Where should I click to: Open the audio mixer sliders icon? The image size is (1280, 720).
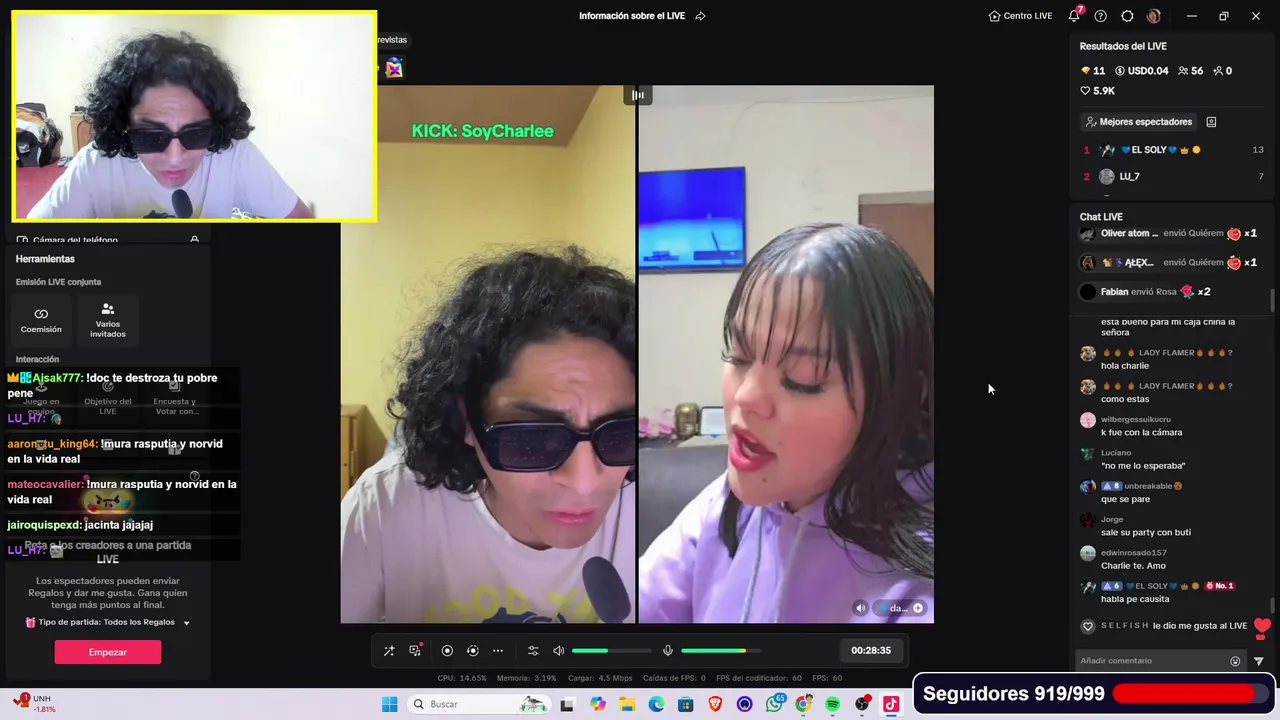(x=533, y=651)
